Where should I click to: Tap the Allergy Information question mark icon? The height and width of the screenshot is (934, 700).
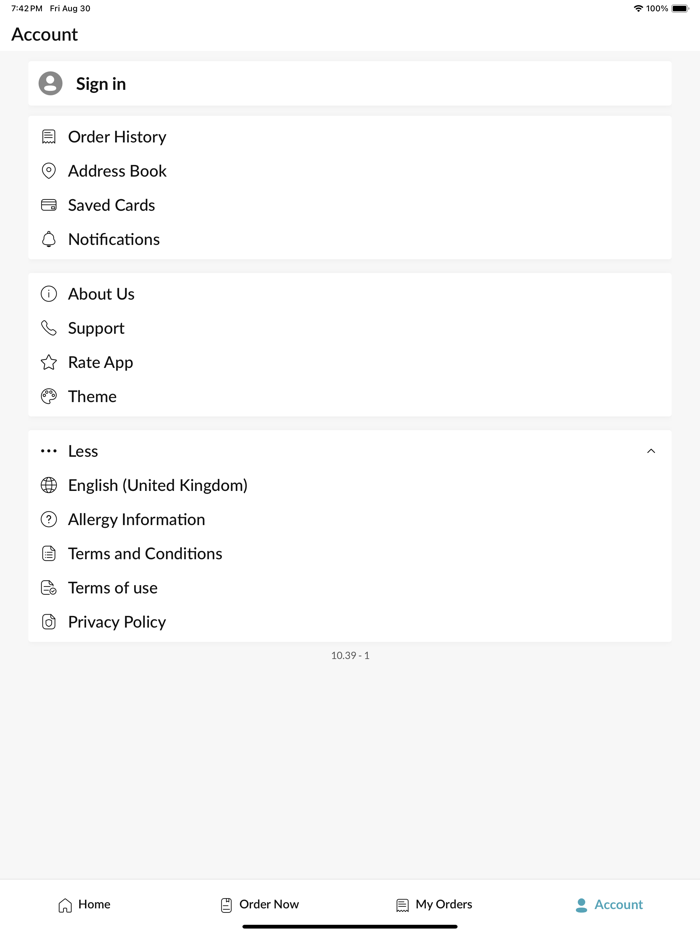pos(49,520)
